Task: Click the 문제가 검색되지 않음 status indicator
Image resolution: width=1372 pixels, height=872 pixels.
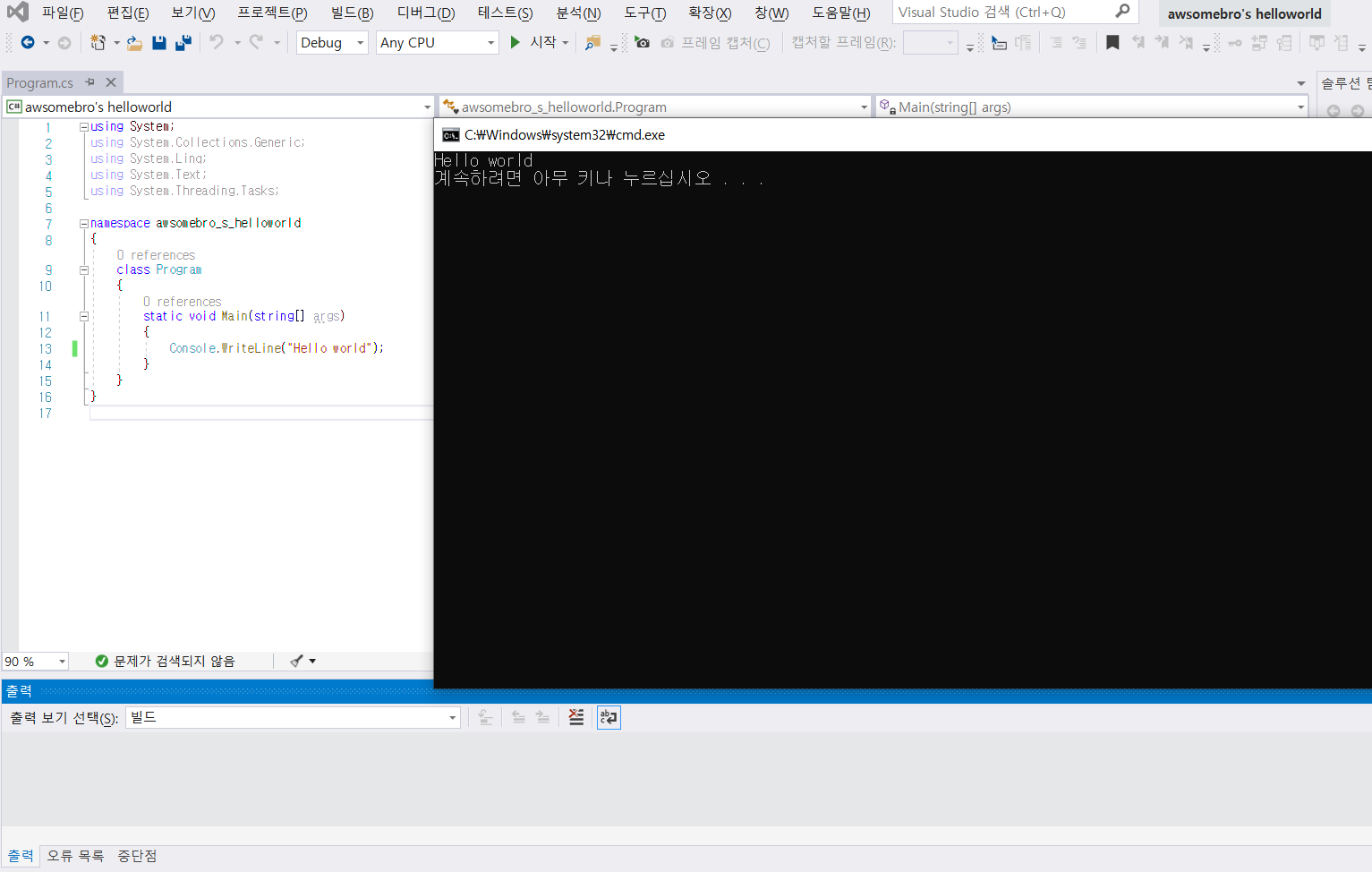Action: tap(166, 661)
